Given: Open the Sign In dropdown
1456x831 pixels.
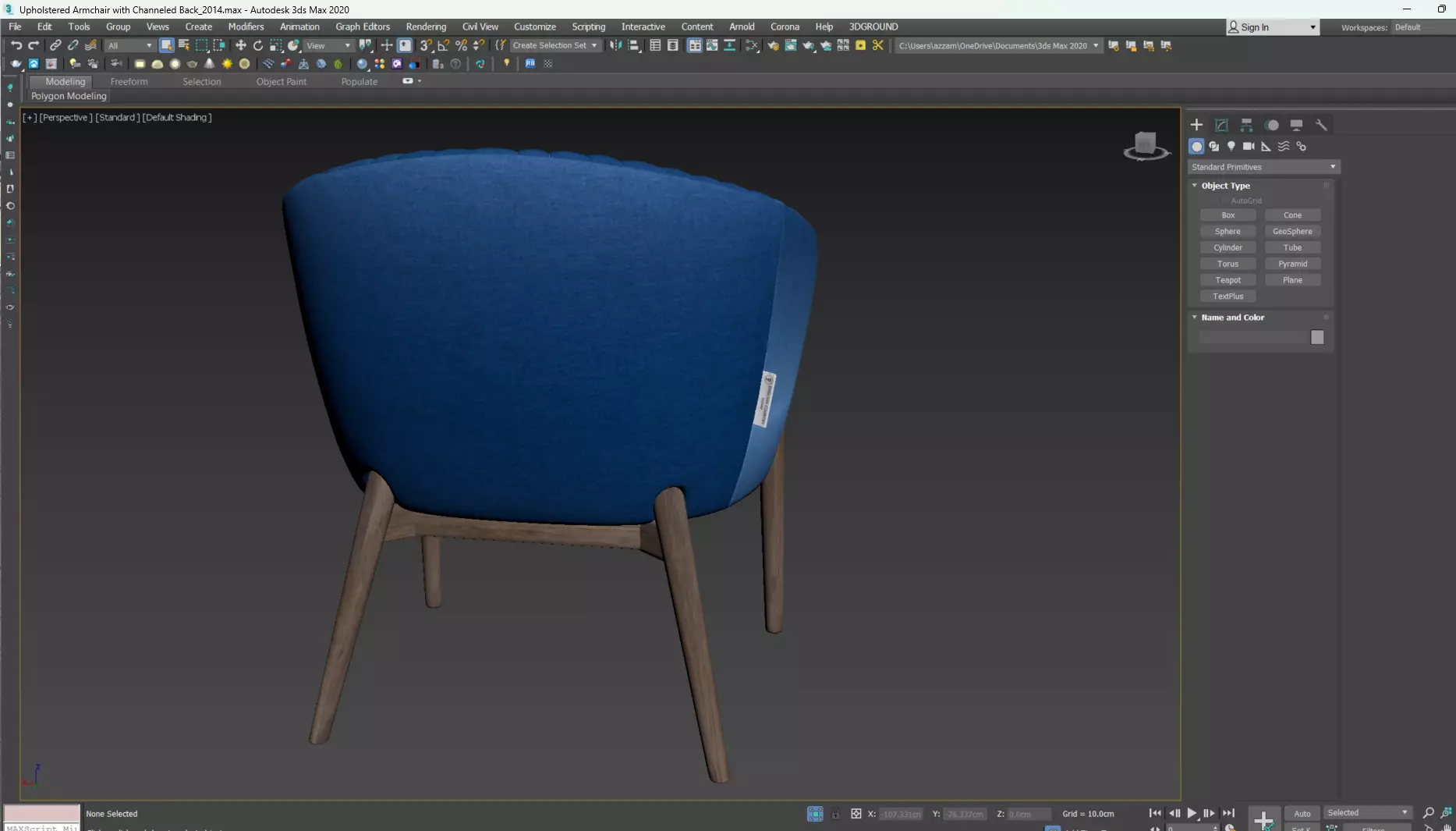Looking at the screenshot, I should point(1273,27).
